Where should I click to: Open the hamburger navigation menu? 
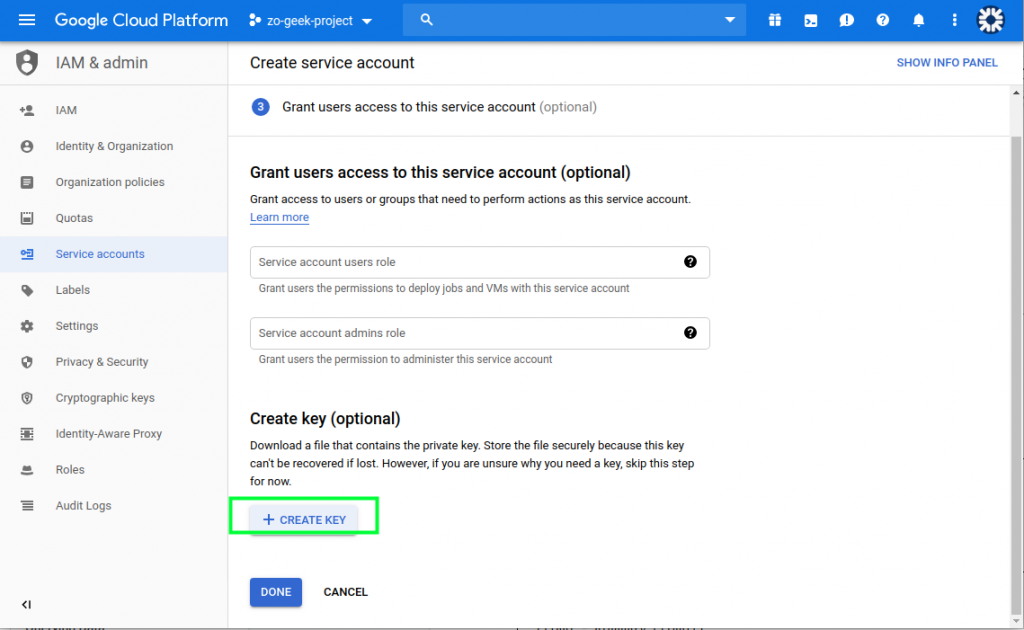point(27,20)
